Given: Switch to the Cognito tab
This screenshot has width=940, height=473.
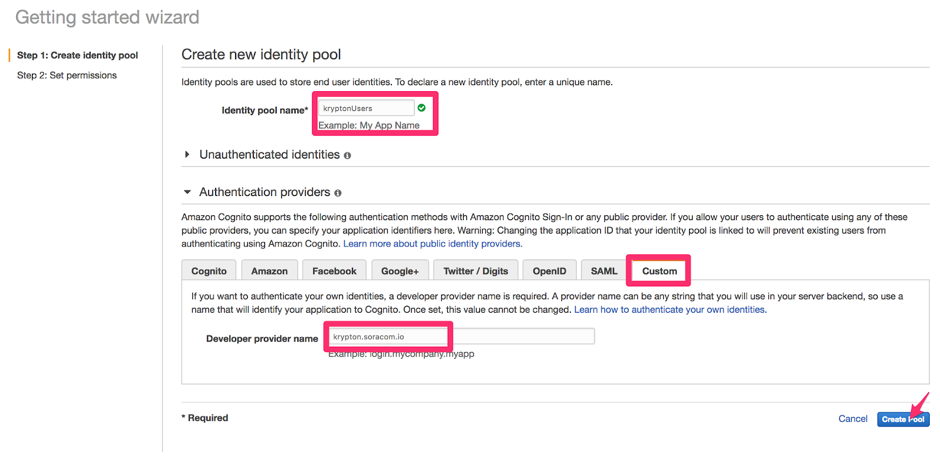Looking at the screenshot, I should 209,271.
